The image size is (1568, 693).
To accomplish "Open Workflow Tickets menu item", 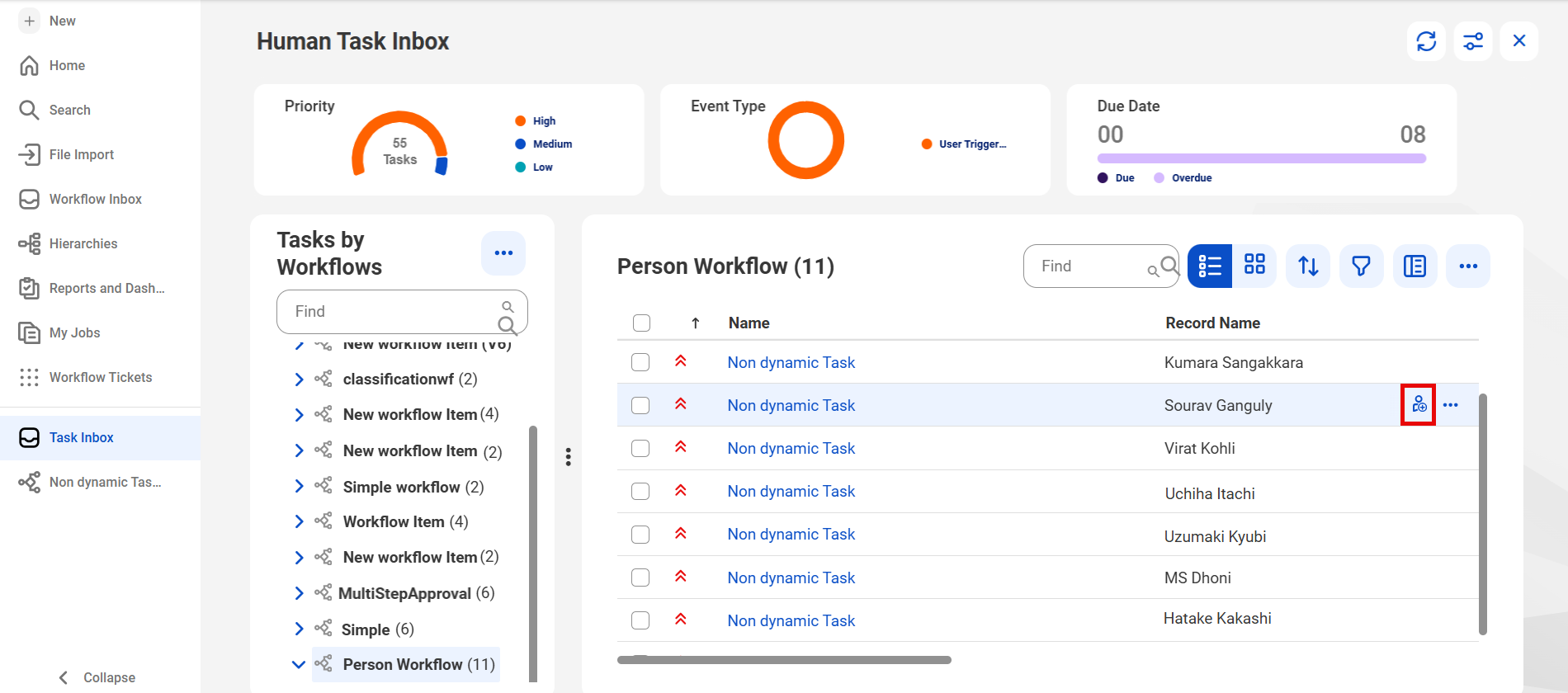I will [x=101, y=377].
